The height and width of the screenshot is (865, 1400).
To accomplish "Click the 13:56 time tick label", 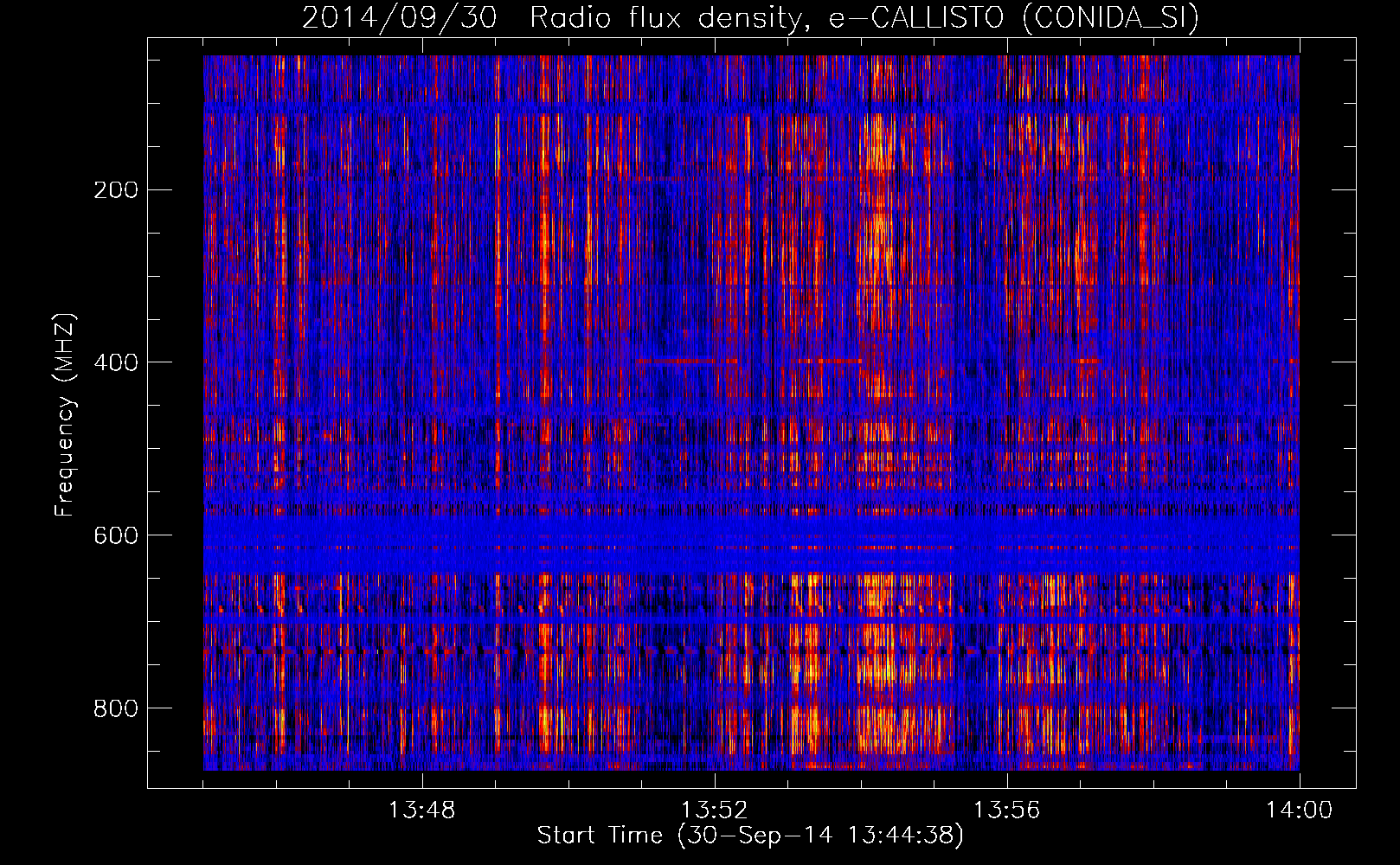I will pos(1006,811).
